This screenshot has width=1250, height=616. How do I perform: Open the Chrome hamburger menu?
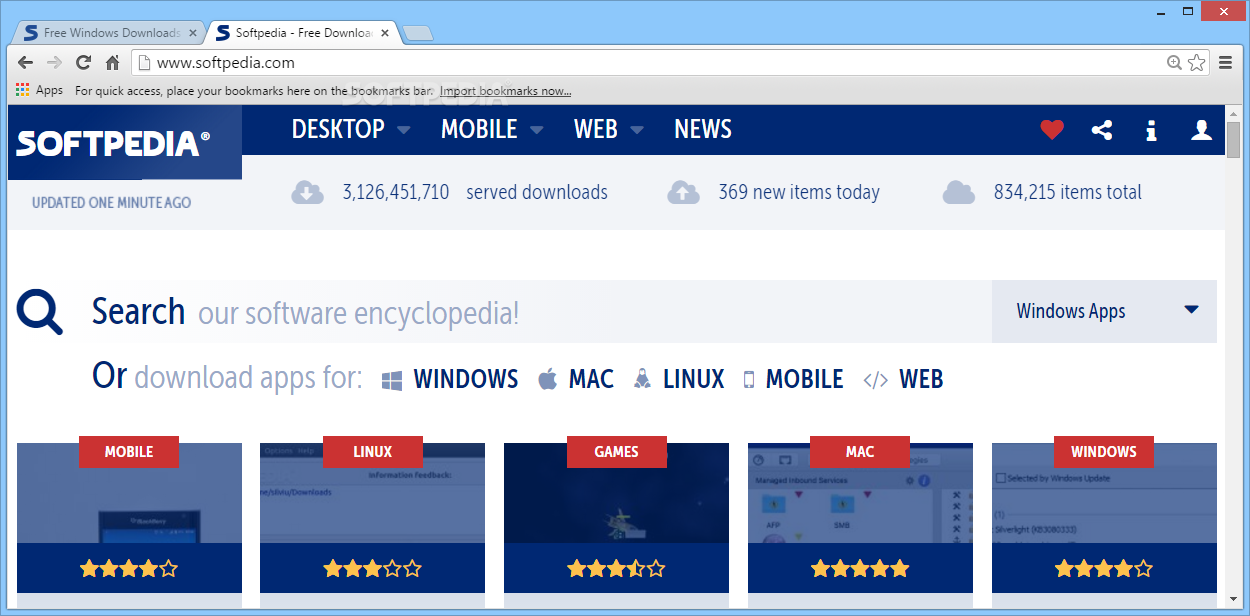point(1226,63)
